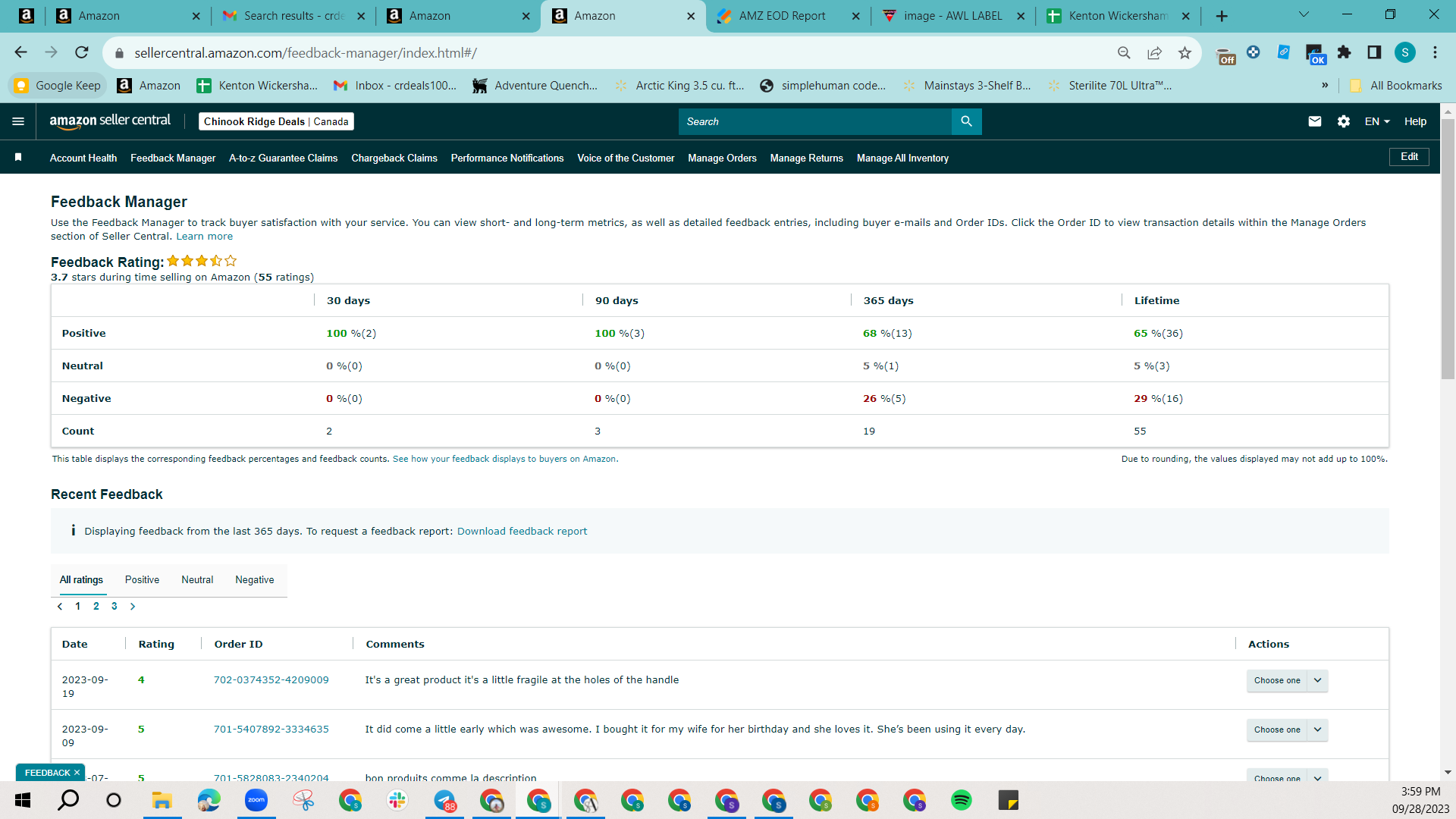Image resolution: width=1456 pixels, height=819 pixels.
Task: Open the settings gear icon
Action: pos(1344,121)
